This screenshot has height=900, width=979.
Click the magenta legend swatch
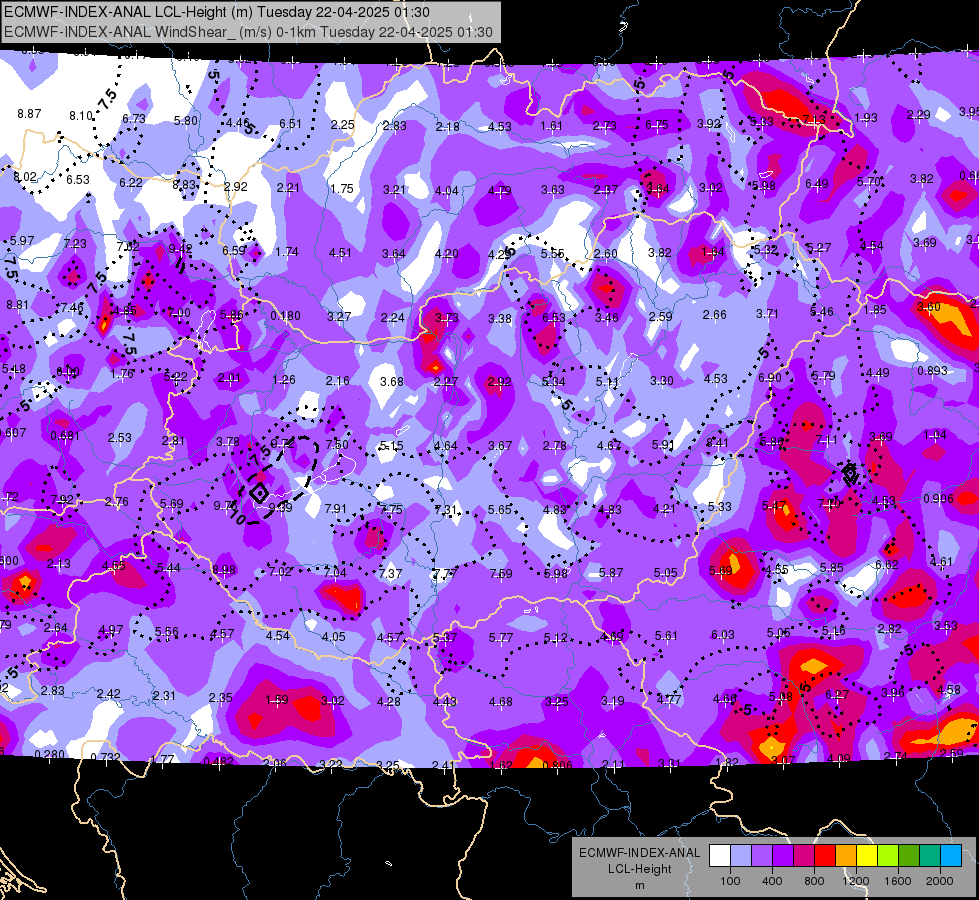point(804,856)
